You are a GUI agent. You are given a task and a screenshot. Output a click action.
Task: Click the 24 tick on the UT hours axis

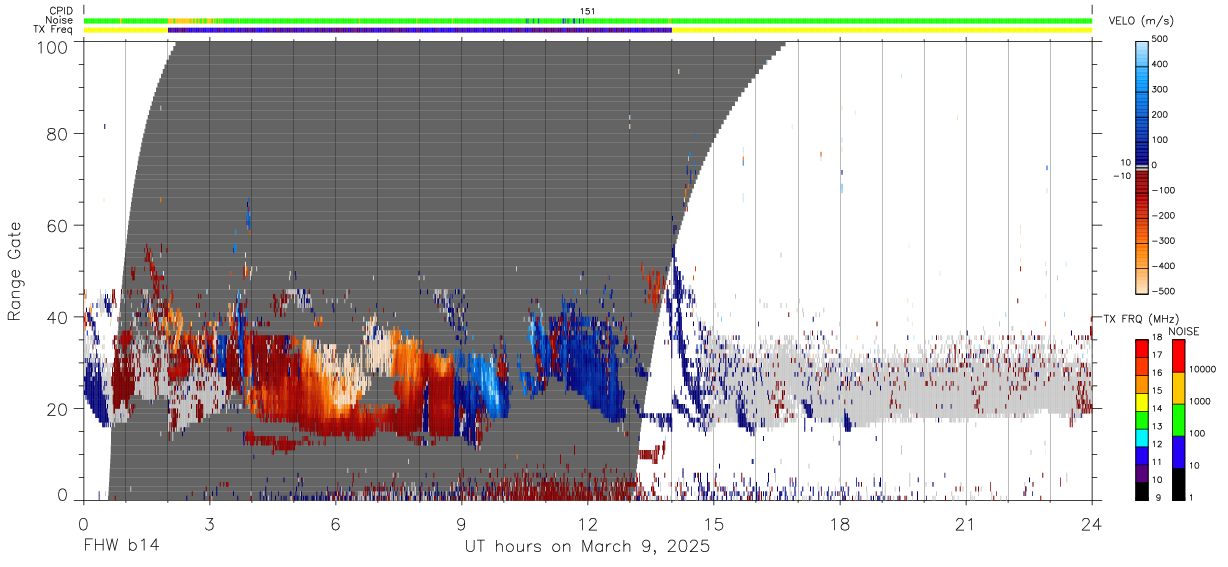pyautogui.click(x=1092, y=523)
